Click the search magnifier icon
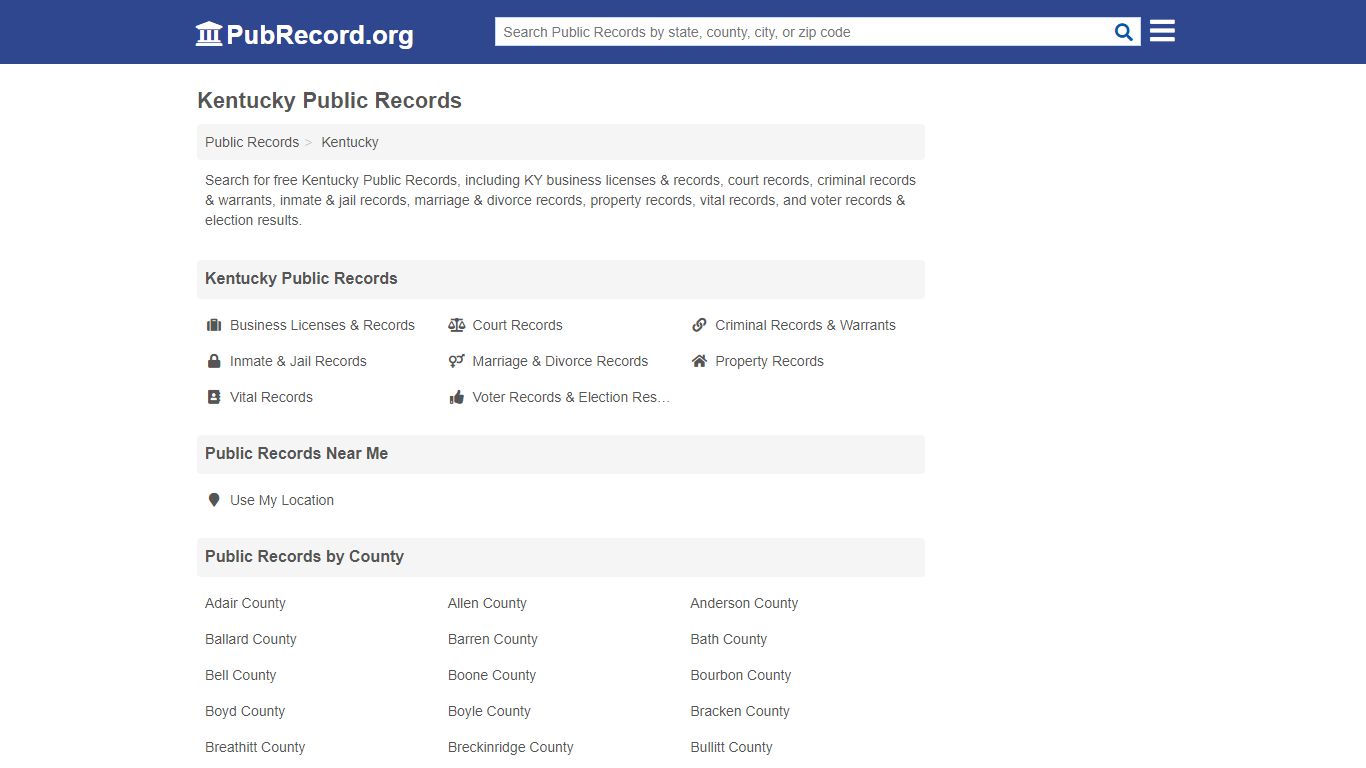This screenshot has height=768, width=1366. pos(1124,32)
